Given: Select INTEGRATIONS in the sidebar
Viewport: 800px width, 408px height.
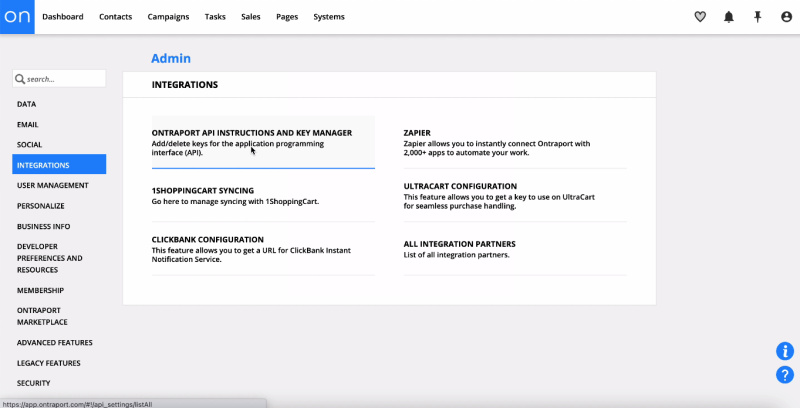Looking at the screenshot, I should click(59, 164).
